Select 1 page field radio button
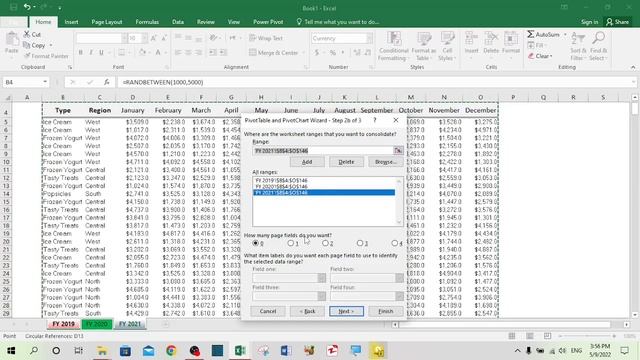The image size is (640, 360). pyautogui.click(x=290, y=243)
